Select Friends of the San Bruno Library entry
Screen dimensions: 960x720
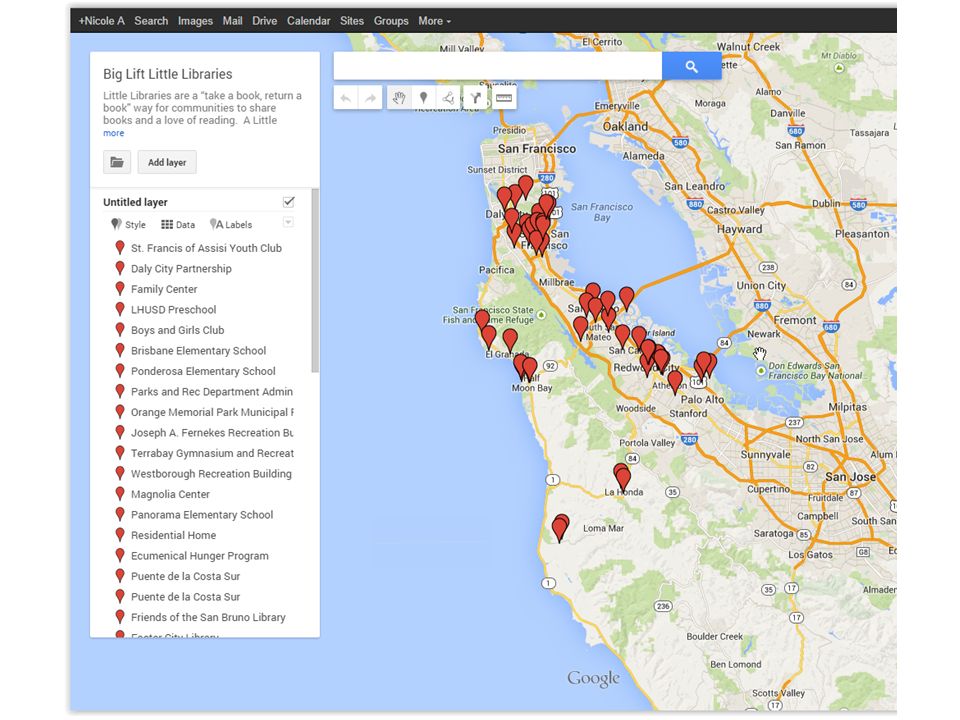coord(208,617)
